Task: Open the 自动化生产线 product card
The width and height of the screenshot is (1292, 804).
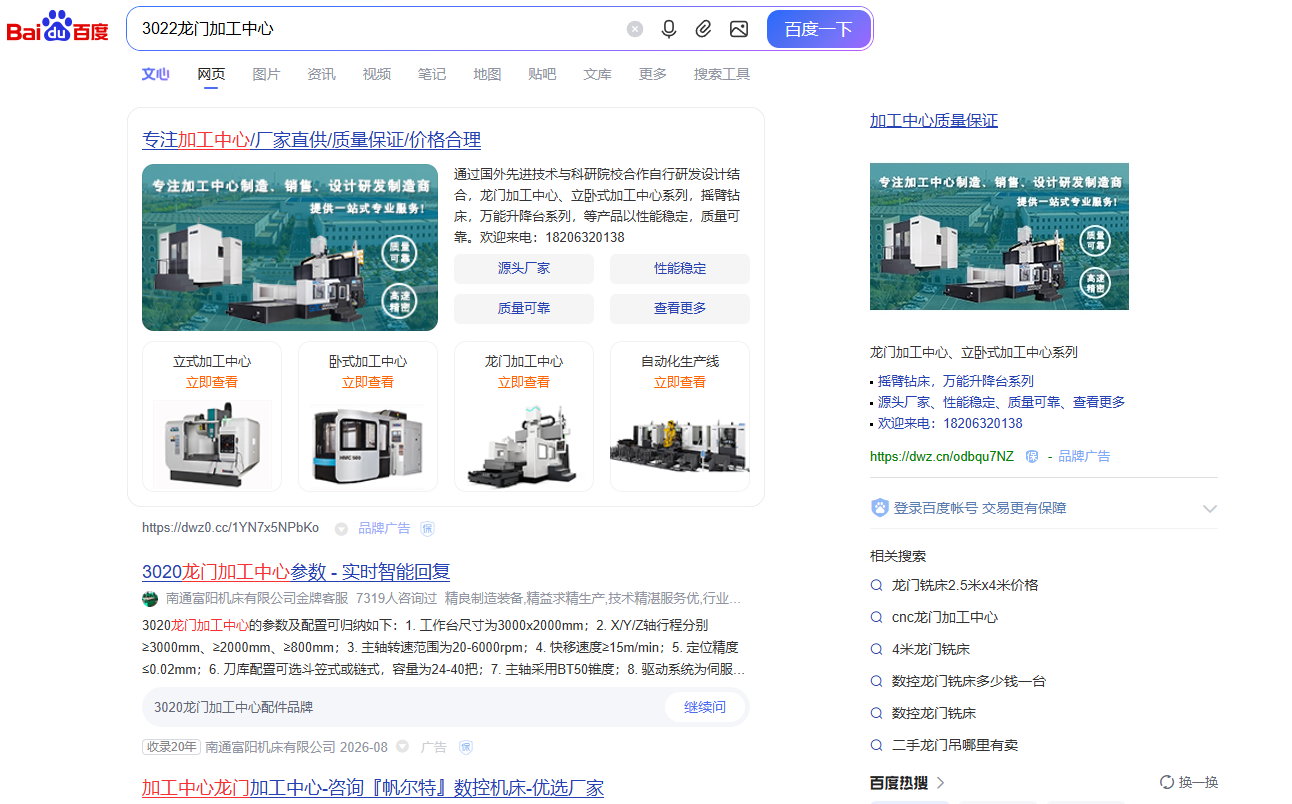Action: [680, 416]
